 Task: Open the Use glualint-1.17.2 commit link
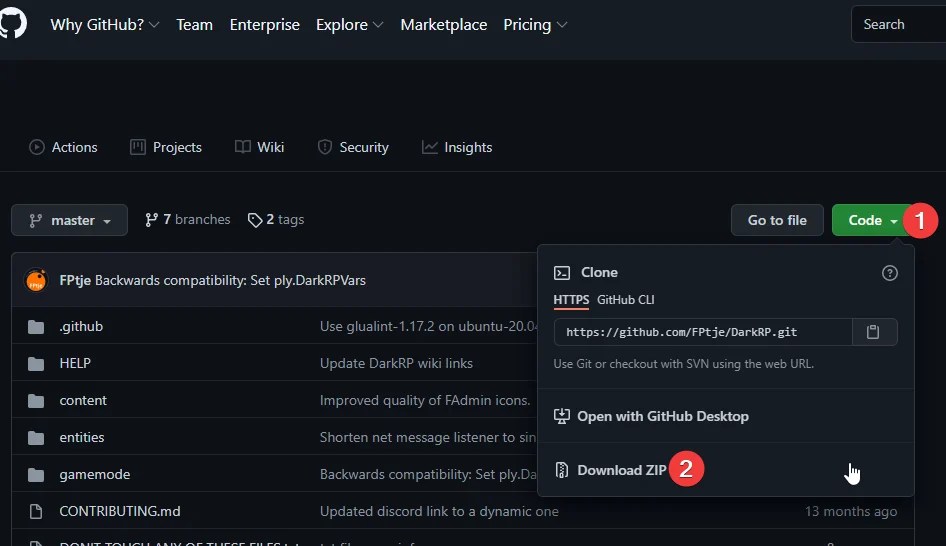(x=429, y=326)
